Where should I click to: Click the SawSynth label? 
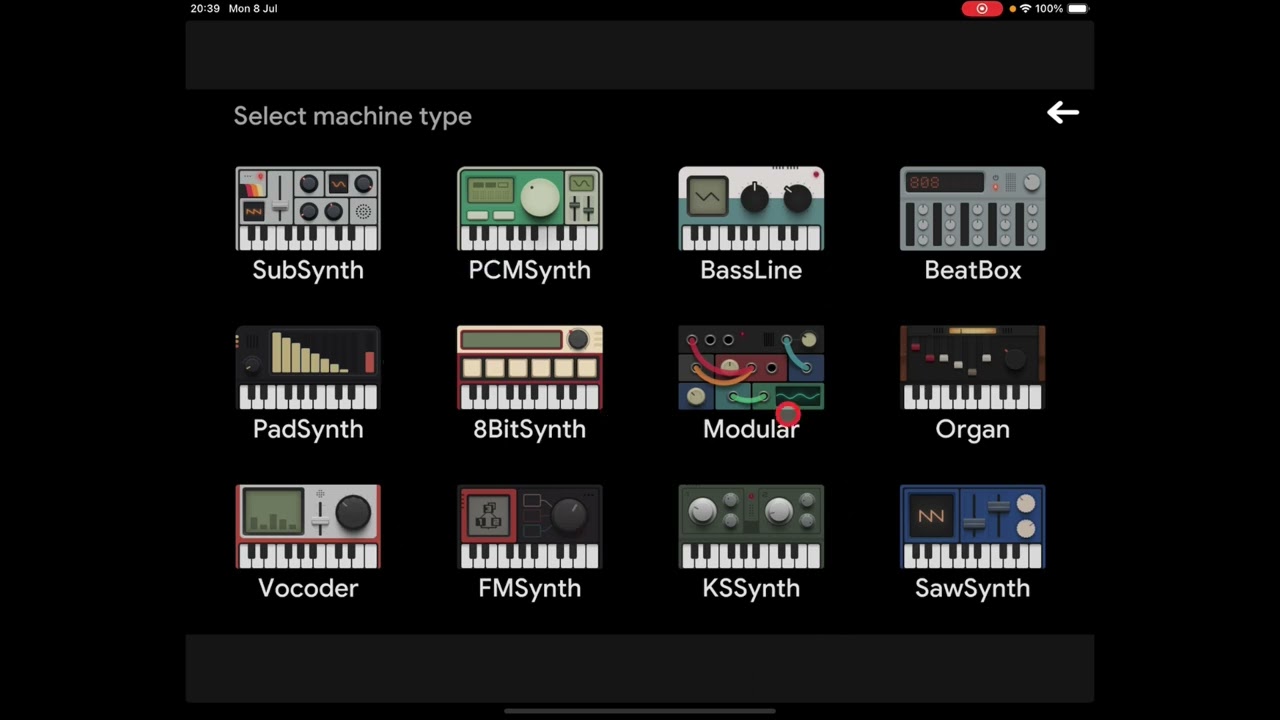coord(973,588)
